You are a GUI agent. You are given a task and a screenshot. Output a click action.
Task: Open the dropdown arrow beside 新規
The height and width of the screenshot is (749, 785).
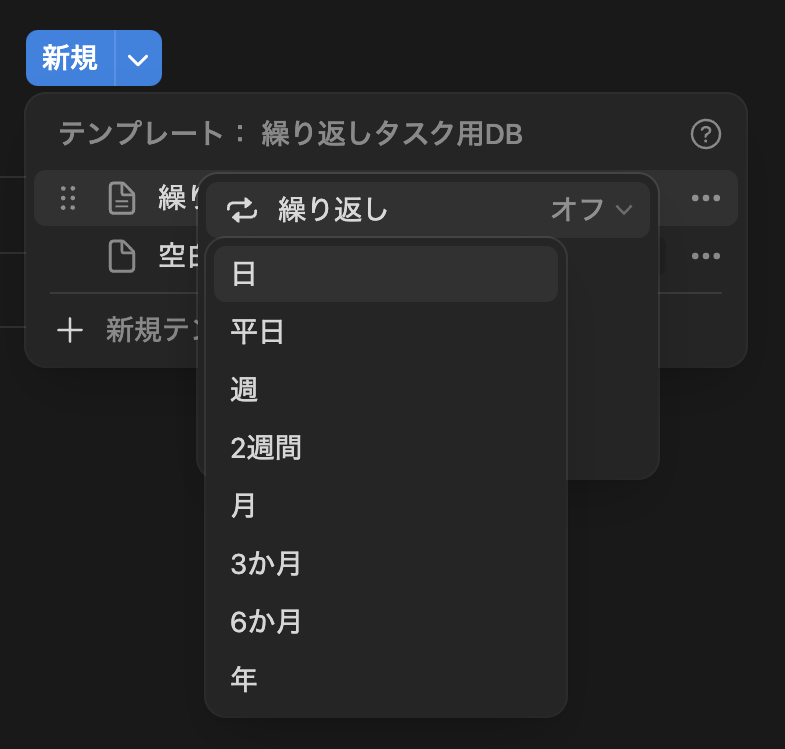point(138,59)
